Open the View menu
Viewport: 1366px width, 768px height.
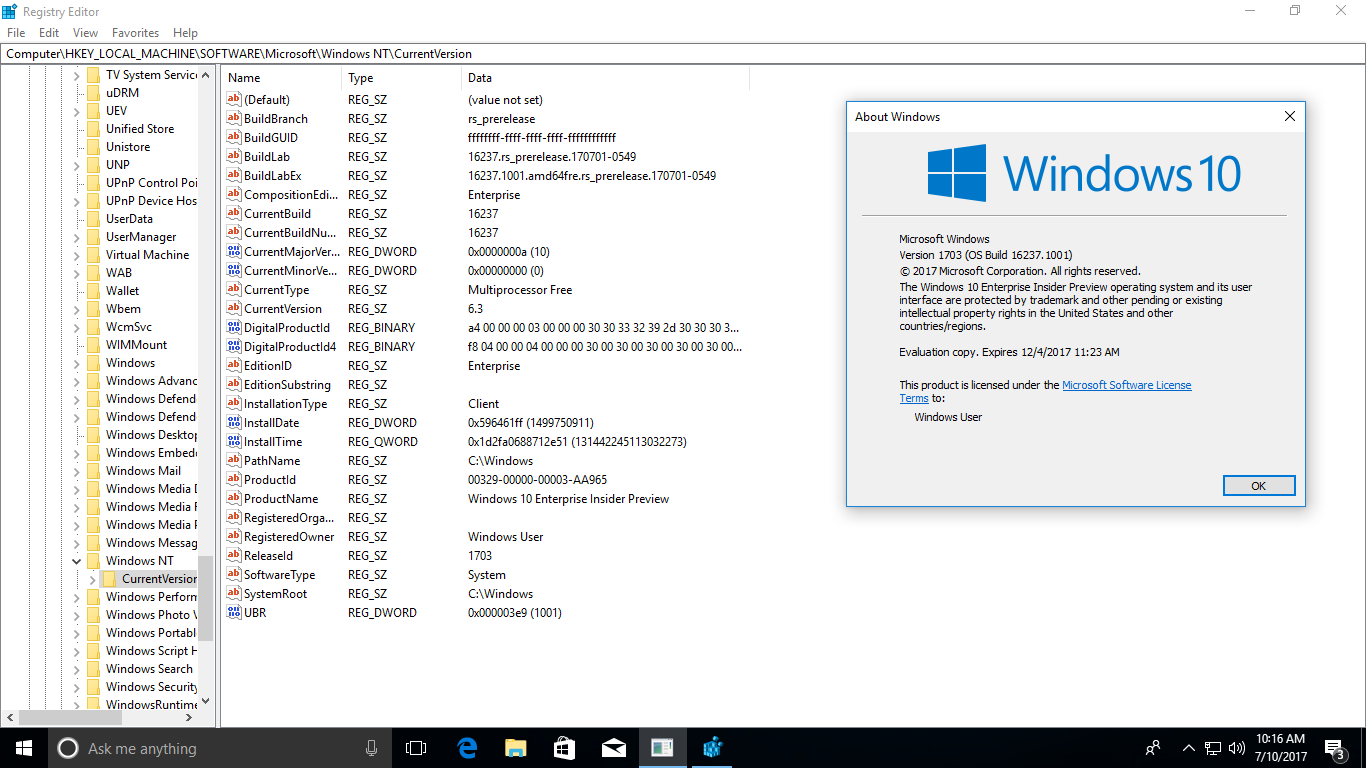(85, 33)
